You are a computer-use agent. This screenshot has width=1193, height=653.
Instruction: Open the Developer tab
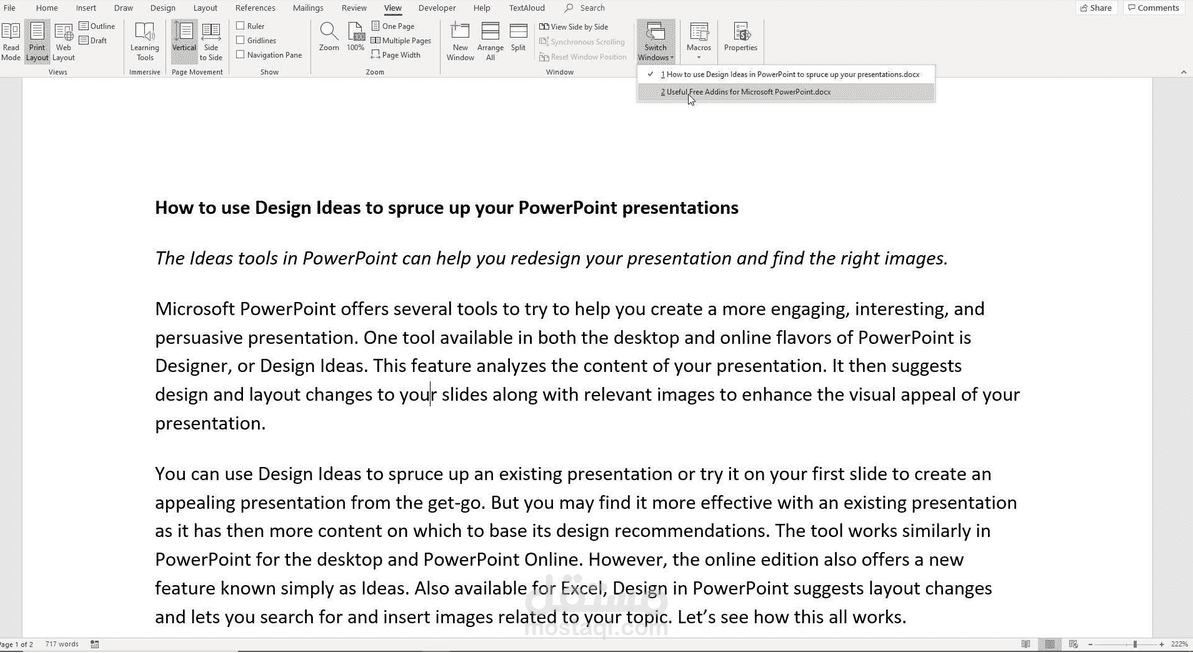(437, 8)
